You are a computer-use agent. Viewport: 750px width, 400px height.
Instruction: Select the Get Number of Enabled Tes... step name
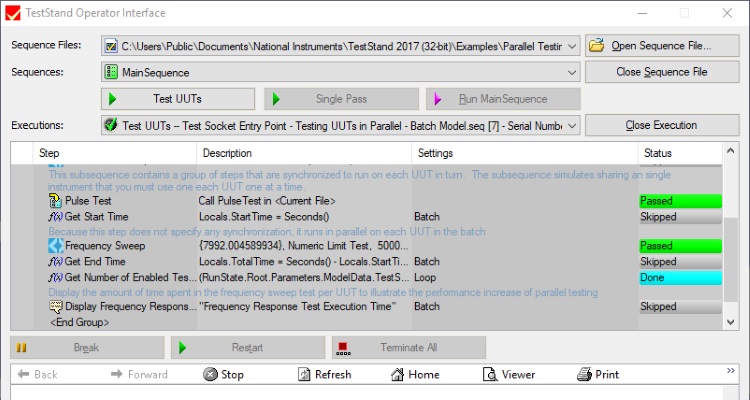tap(131, 278)
